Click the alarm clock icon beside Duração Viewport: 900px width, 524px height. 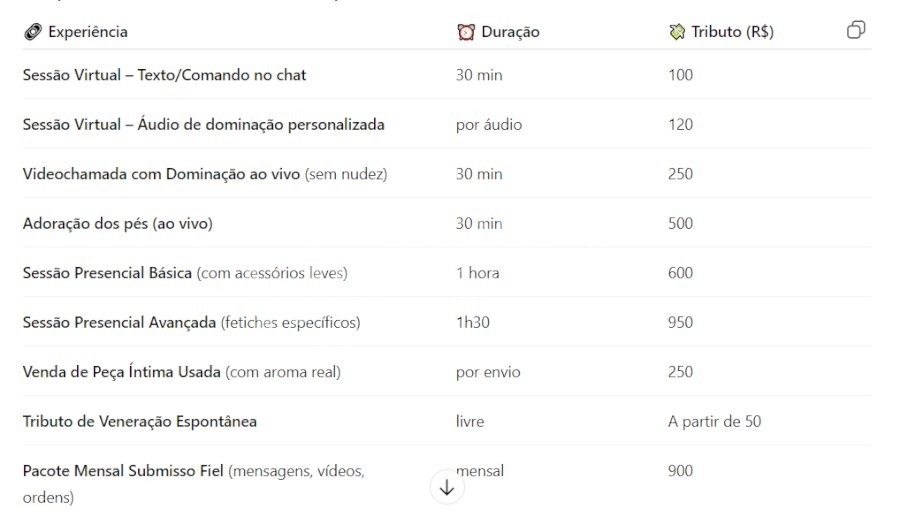coord(465,32)
